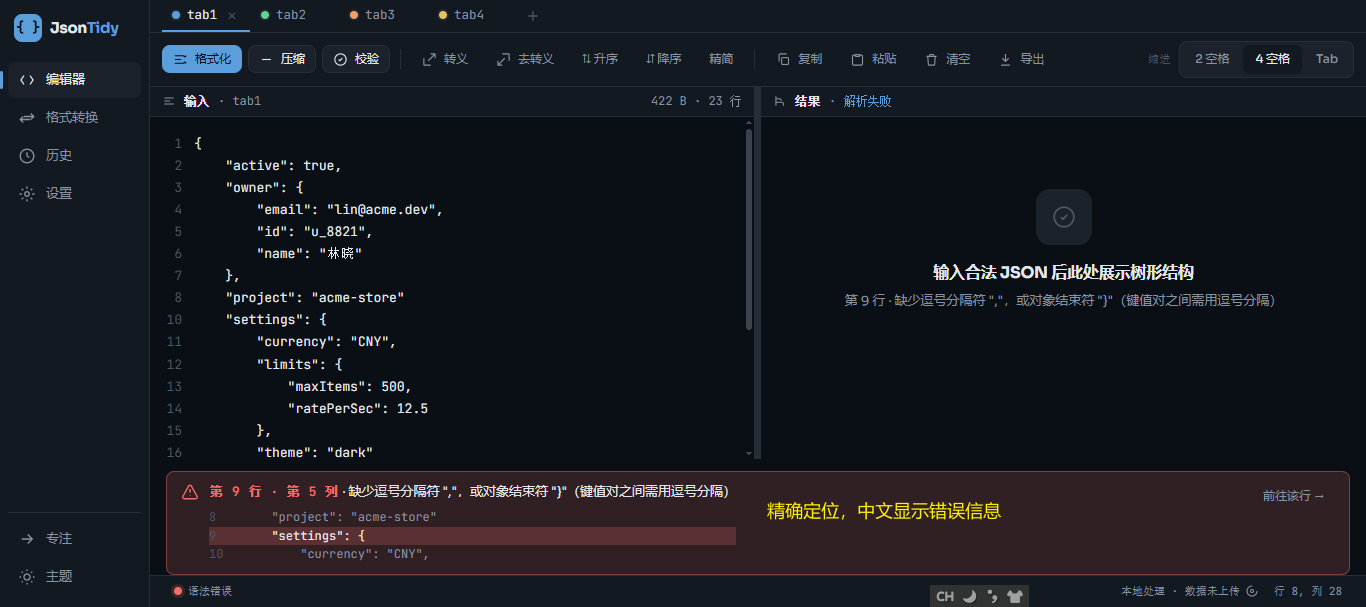The width and height of the screenshot is (1366, 607).
Task: Paste clipboard content with 粘贴
Action: (x=874, y=59)
